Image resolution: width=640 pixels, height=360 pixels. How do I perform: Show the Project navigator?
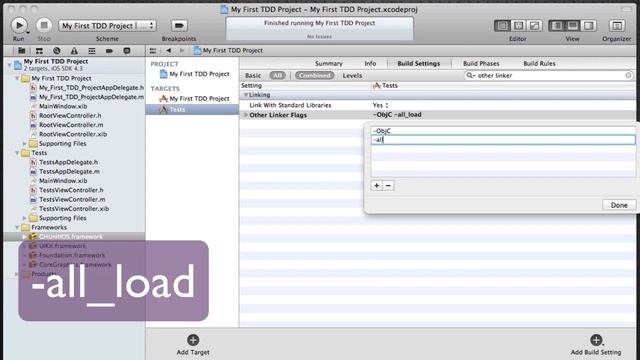tap(22, 51)
